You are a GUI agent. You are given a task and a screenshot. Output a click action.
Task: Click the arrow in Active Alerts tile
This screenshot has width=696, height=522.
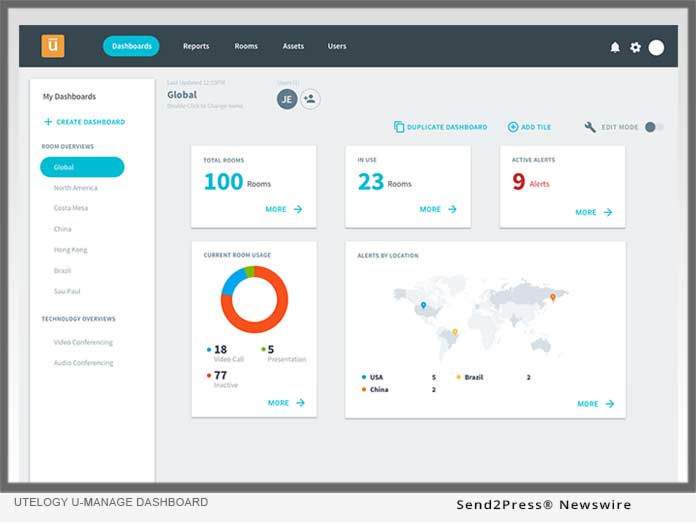point(608,212)
